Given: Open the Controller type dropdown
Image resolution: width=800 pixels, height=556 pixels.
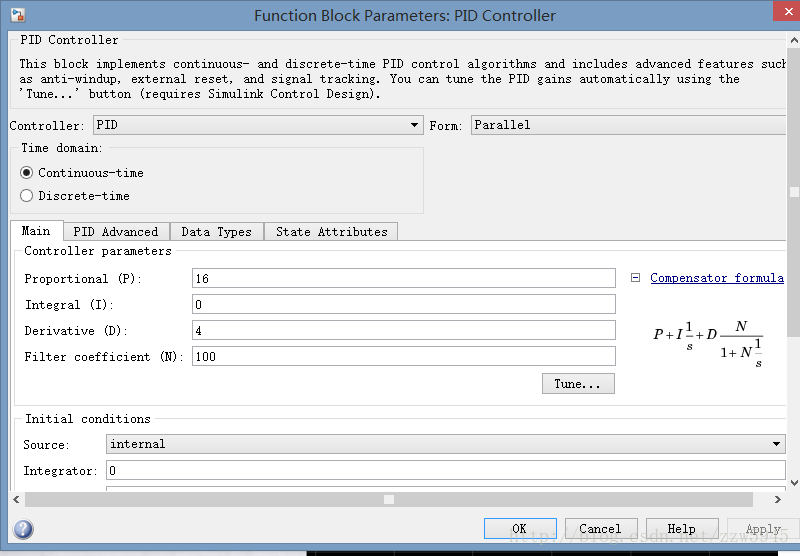Looking at the screenshot, I should pos(258,125).
